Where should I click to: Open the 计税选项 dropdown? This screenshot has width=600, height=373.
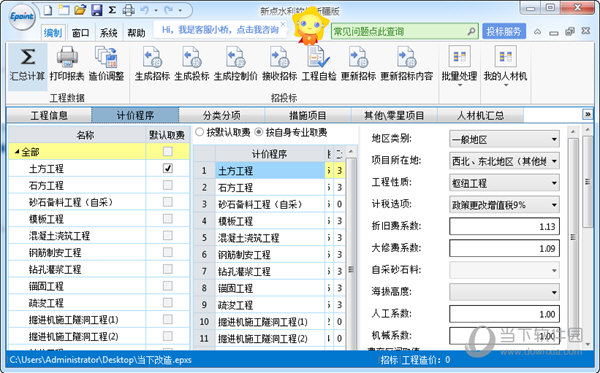(x=504, y=205)
